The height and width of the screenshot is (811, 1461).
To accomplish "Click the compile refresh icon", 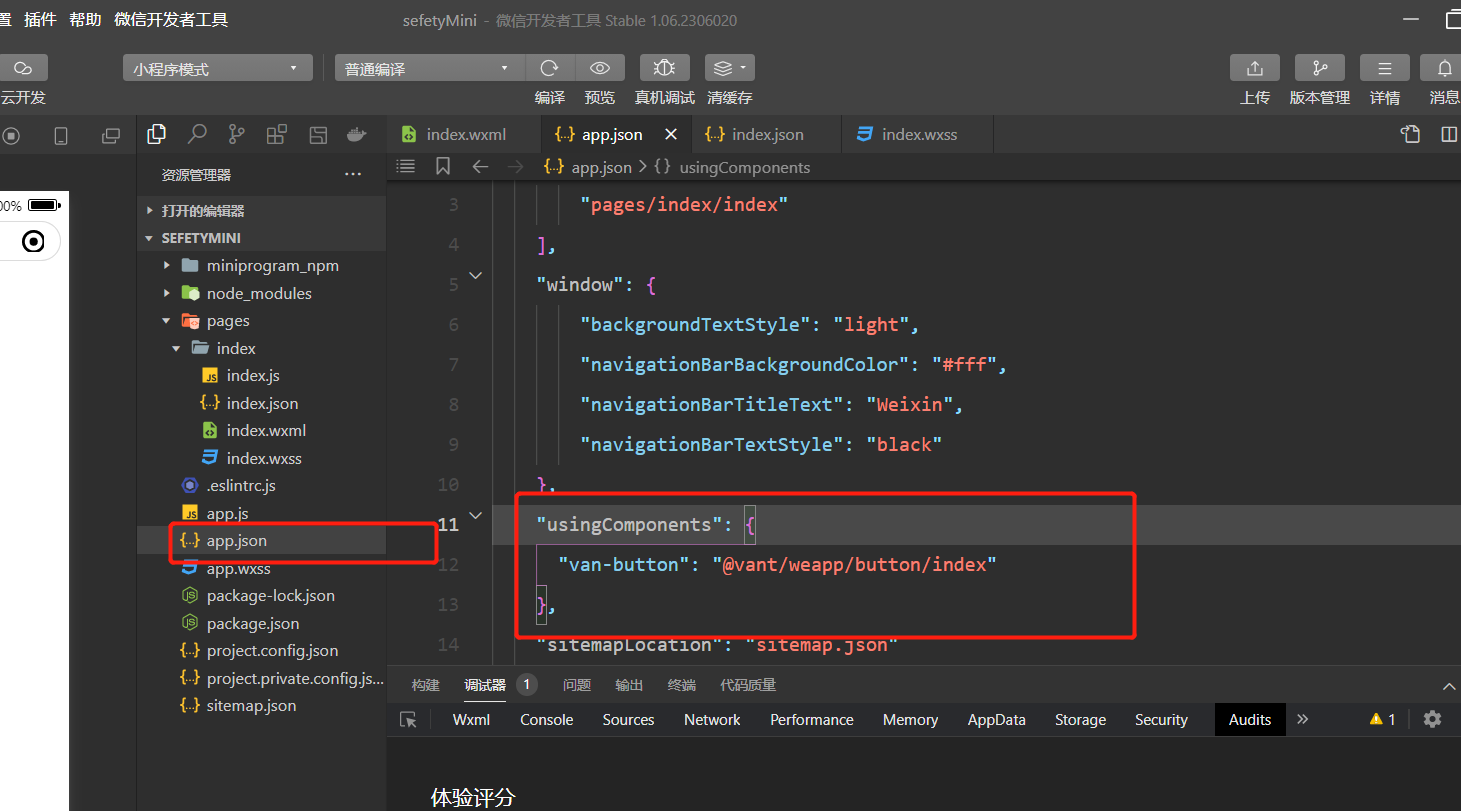I will 549,68.
